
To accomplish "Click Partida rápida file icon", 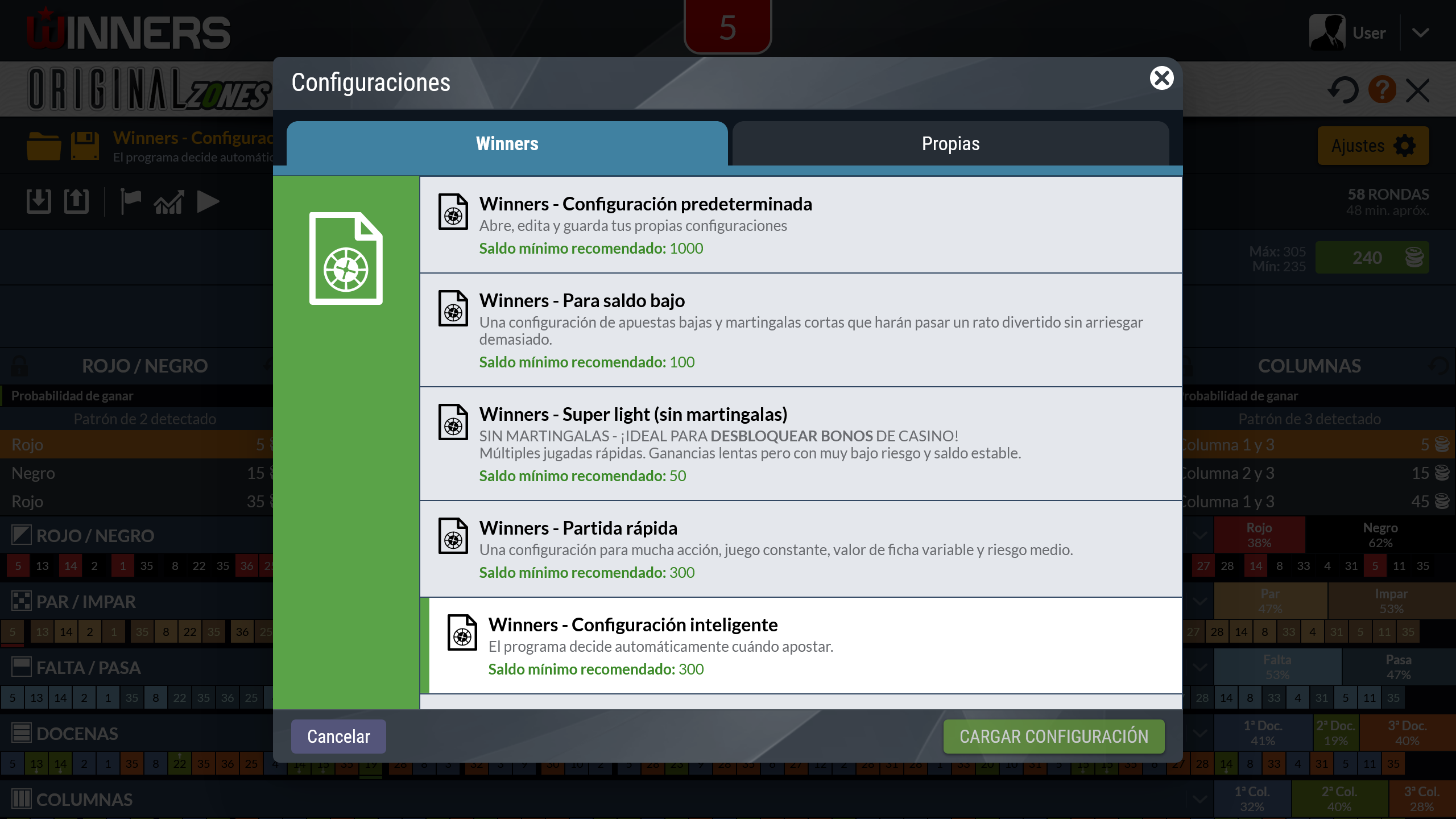I will click(x=453, y=536).
